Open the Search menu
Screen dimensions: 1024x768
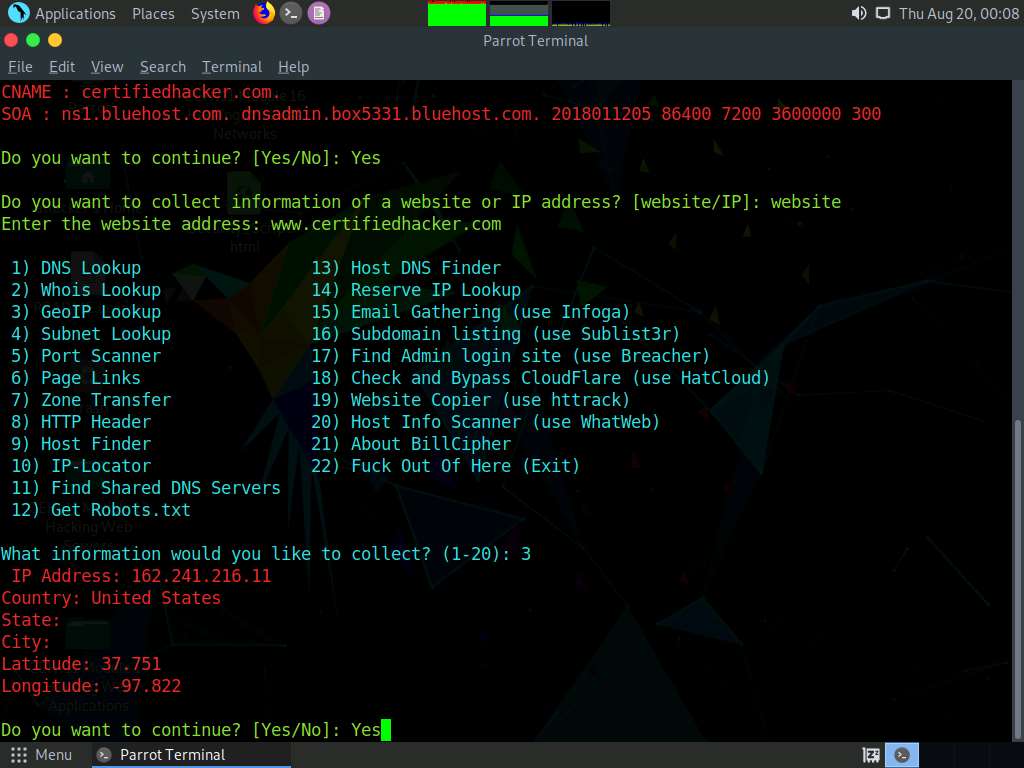tap(163, 67)
